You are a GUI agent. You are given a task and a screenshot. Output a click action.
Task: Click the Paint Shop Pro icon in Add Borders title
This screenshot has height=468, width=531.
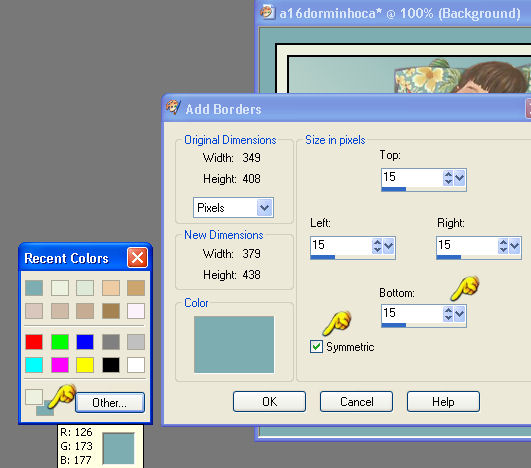[x=173, y=107]
